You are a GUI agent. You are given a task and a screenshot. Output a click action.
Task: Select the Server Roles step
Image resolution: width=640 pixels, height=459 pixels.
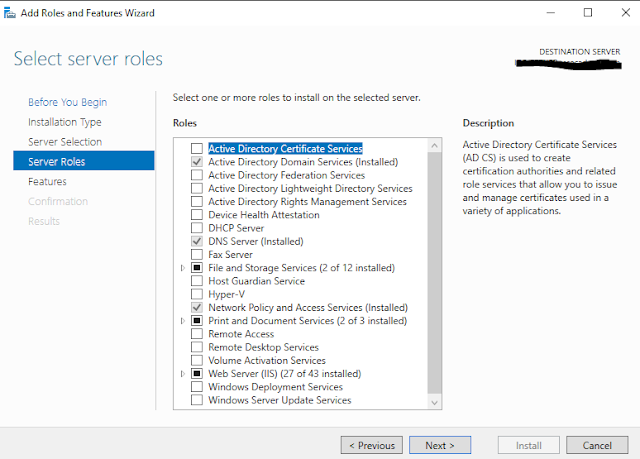pyautogui.click(x=84, y=161)
